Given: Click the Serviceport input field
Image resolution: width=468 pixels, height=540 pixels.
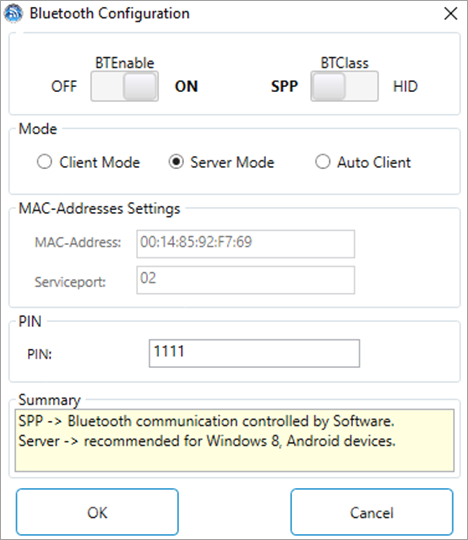Looking at the screenshot, I should pos(246,280).
